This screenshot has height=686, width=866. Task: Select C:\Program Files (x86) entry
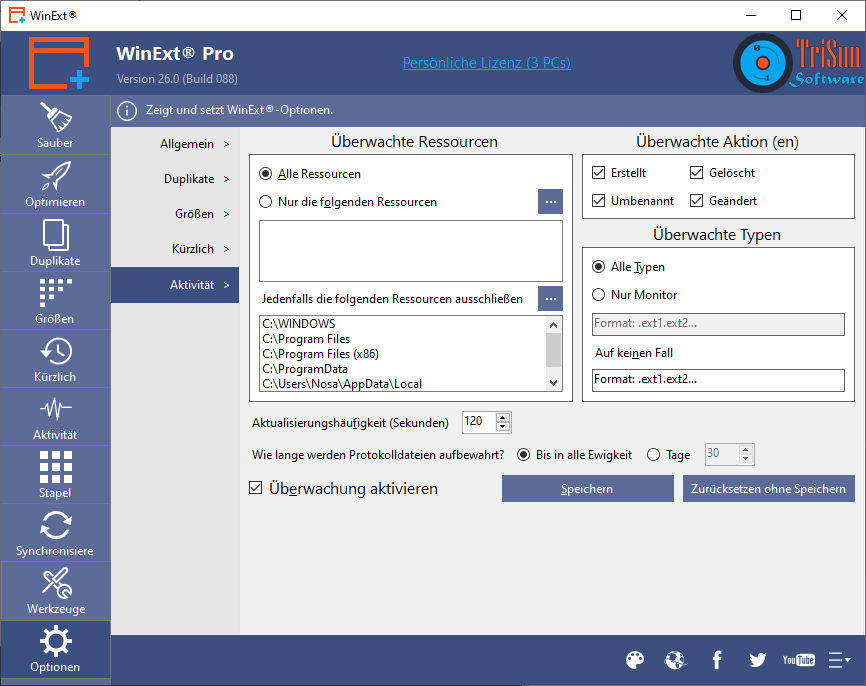[320, 353]
